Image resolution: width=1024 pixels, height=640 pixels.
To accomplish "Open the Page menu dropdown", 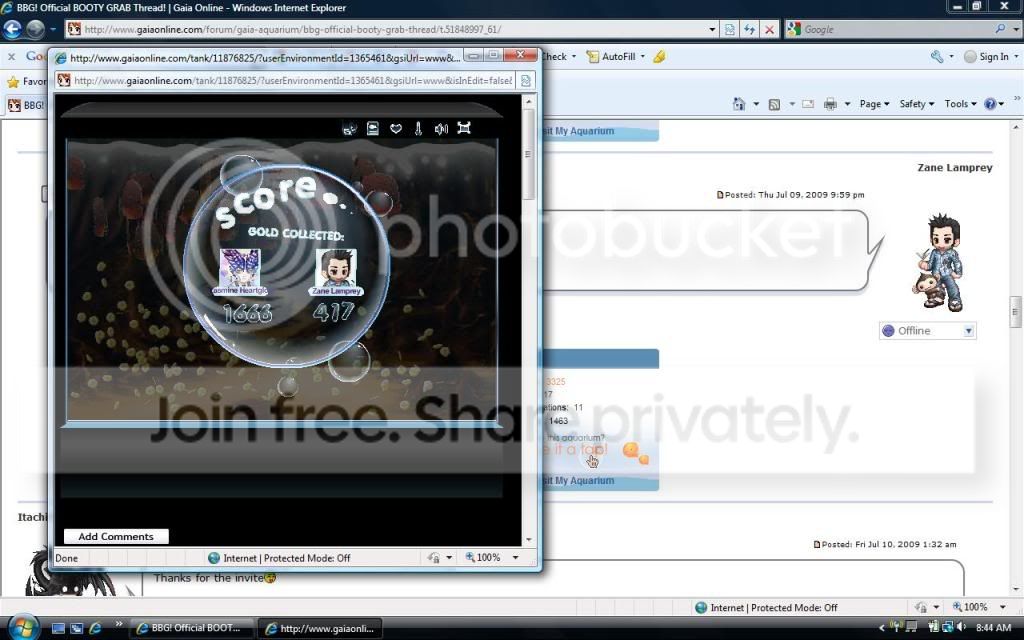I will click(874, 104).
